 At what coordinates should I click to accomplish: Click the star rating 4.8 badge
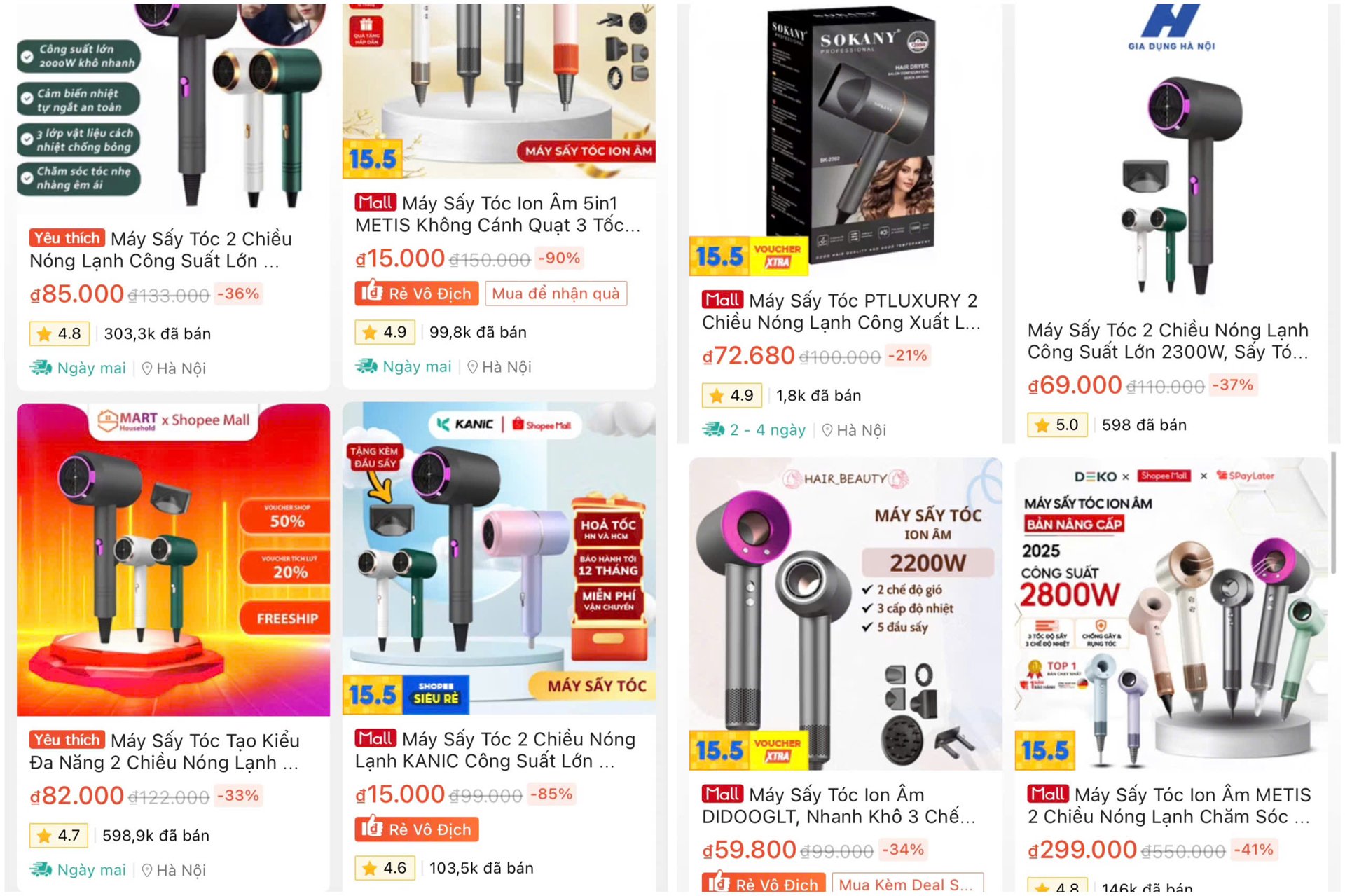60,333
